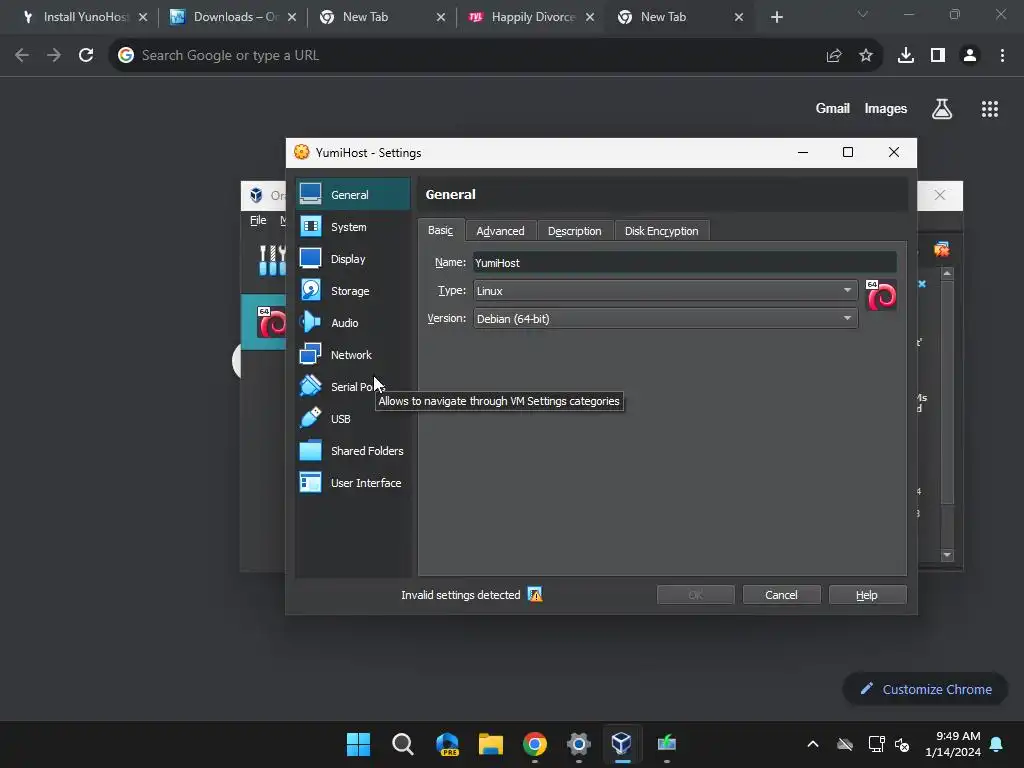Viewport: 1024px width, 768px height.
Task: Open the Shared Folders settings category
Action: point(353,451)
